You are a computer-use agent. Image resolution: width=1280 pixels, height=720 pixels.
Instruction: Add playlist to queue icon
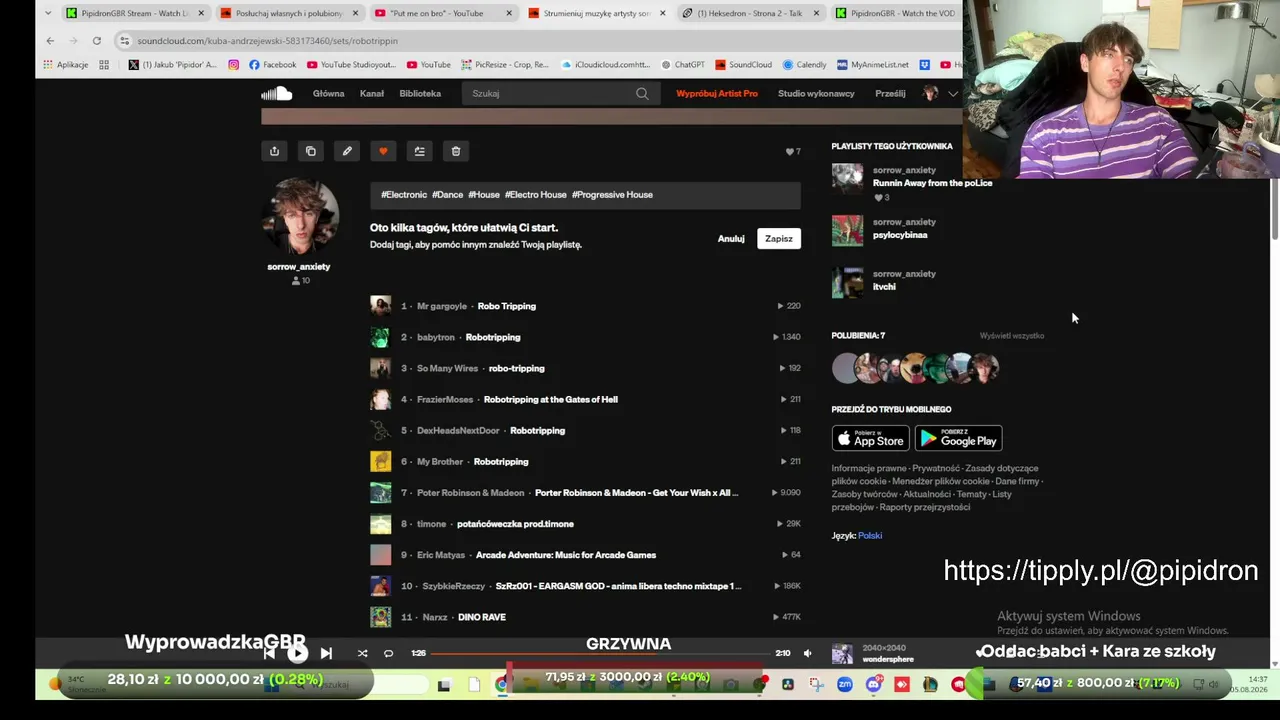tap(419, 151)
